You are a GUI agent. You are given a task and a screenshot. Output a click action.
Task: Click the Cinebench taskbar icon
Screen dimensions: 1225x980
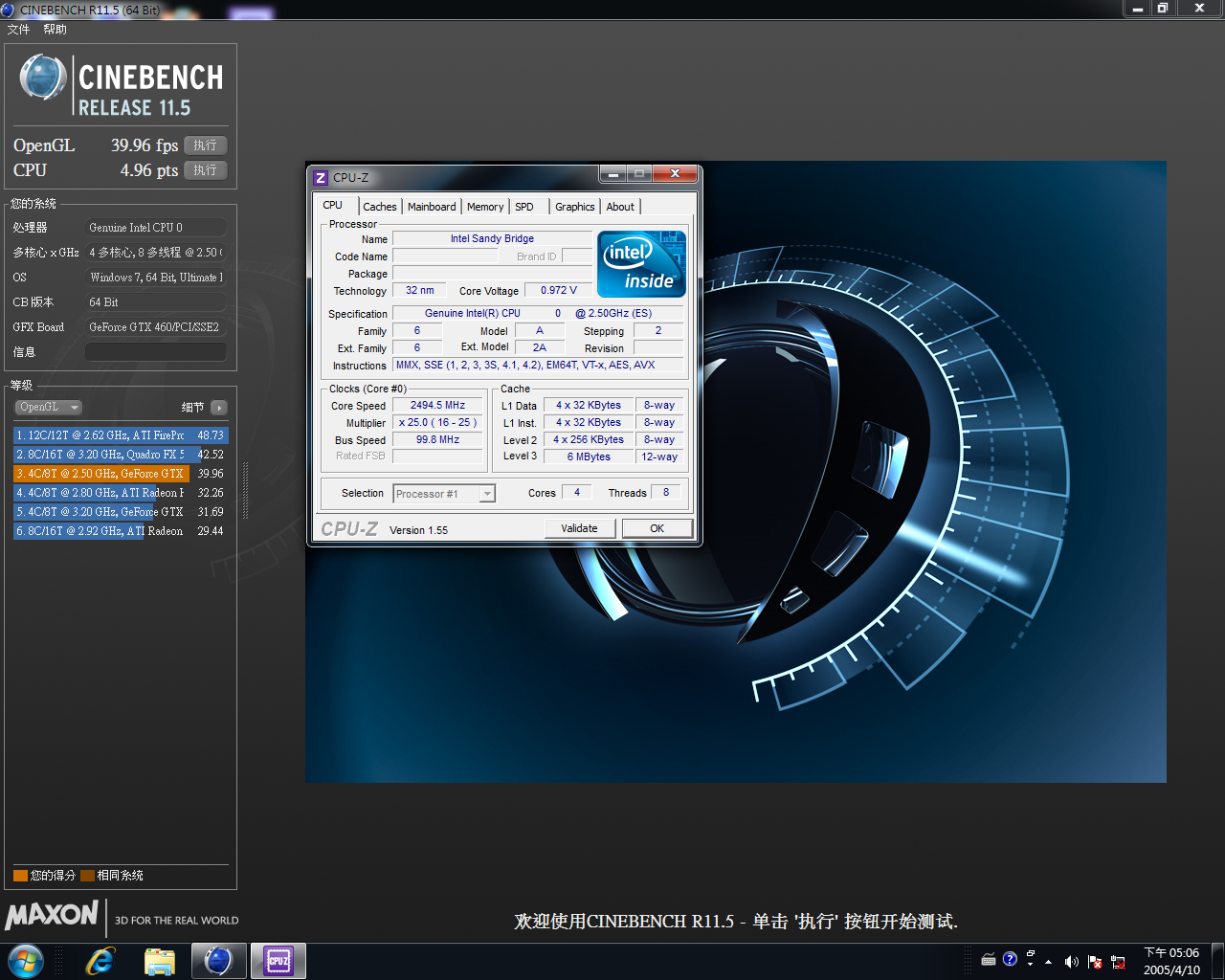(x=219, y=961)
